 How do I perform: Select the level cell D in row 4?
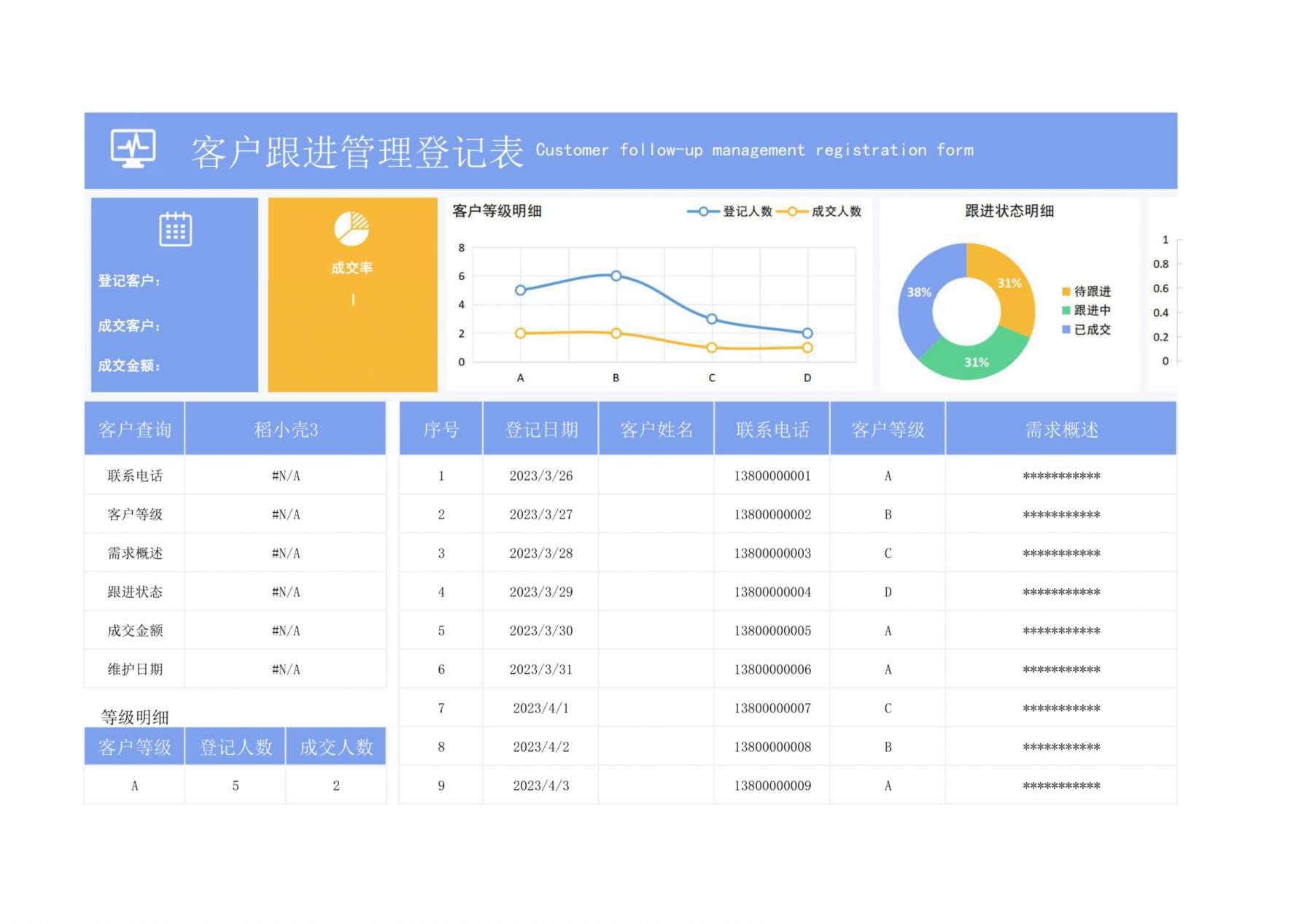[x=888, y=591]
